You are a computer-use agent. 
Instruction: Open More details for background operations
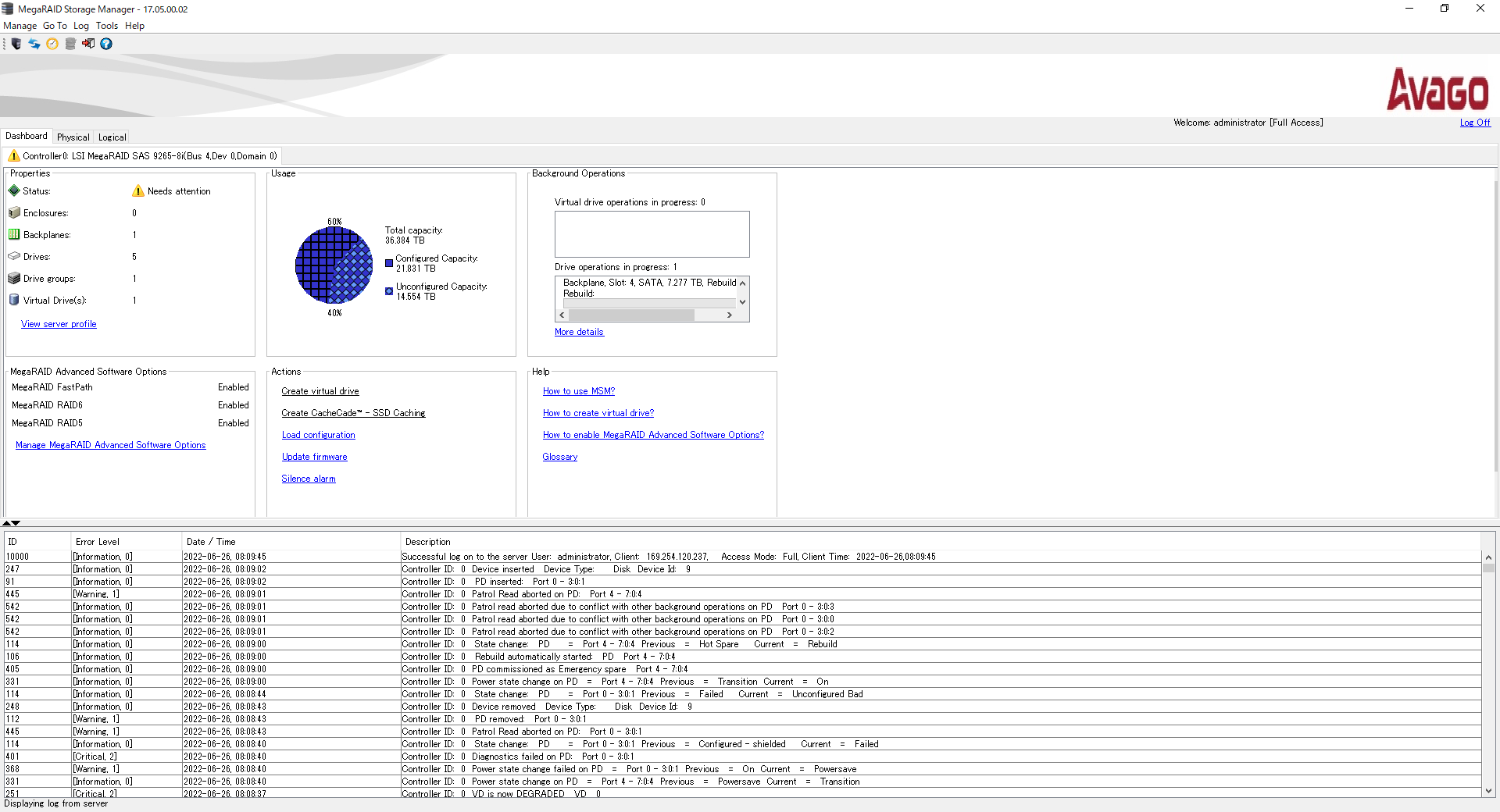pyautogui.click(x=579, y=332)
